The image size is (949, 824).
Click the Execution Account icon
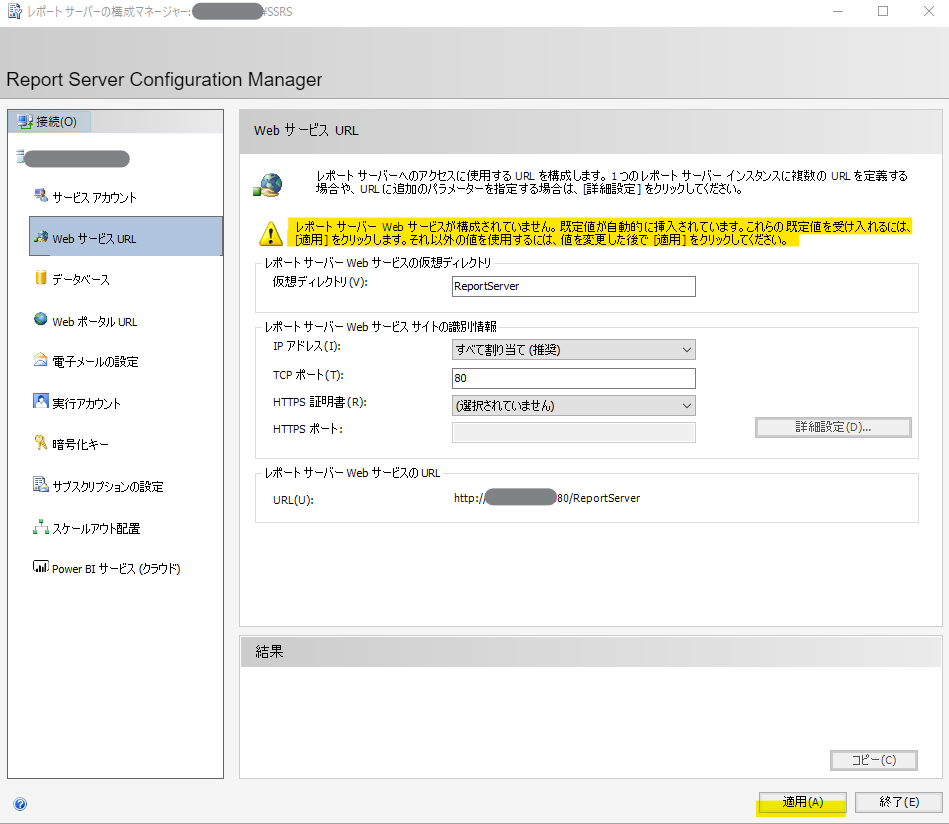[41, 402]
